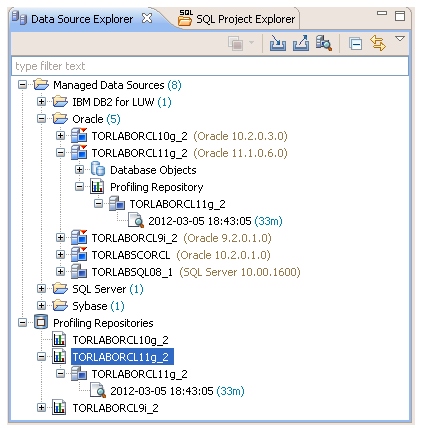Collapse the highlighted TORLABORCL11g_2 repository
422x428 pixels.
pos(41,357)
